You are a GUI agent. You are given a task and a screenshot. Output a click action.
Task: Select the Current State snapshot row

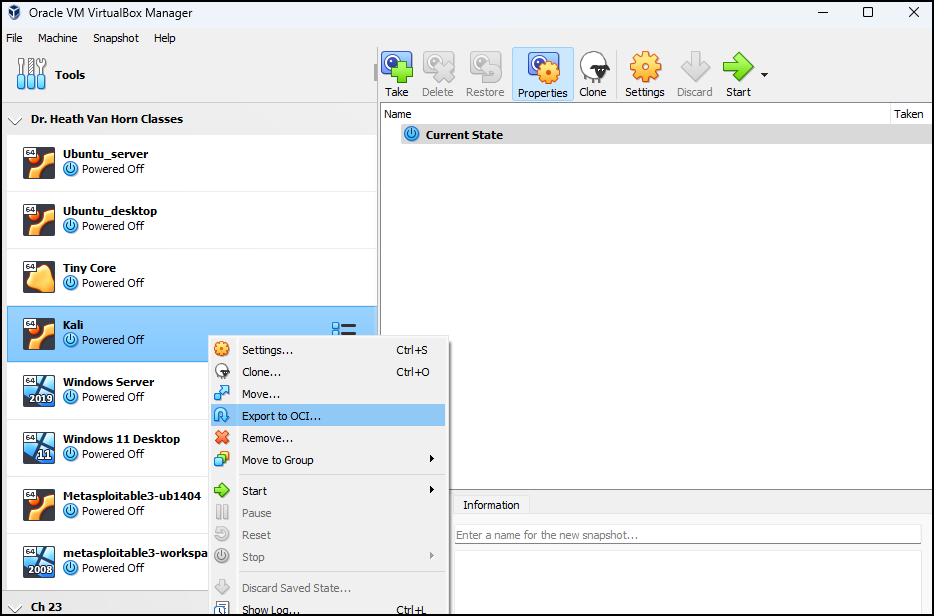666,135
